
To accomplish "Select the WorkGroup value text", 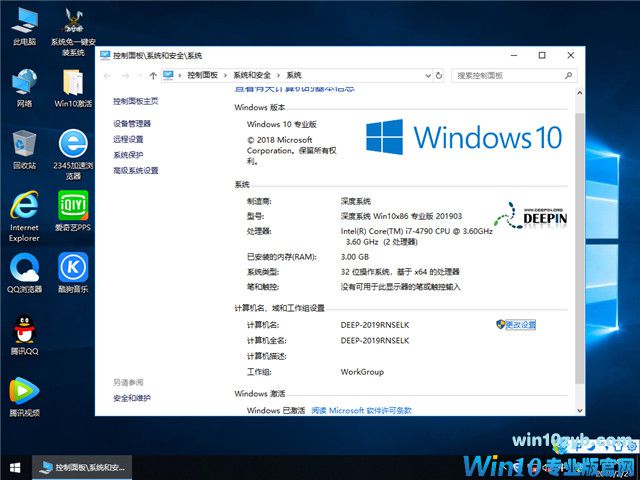I will [x=362, y=372].
